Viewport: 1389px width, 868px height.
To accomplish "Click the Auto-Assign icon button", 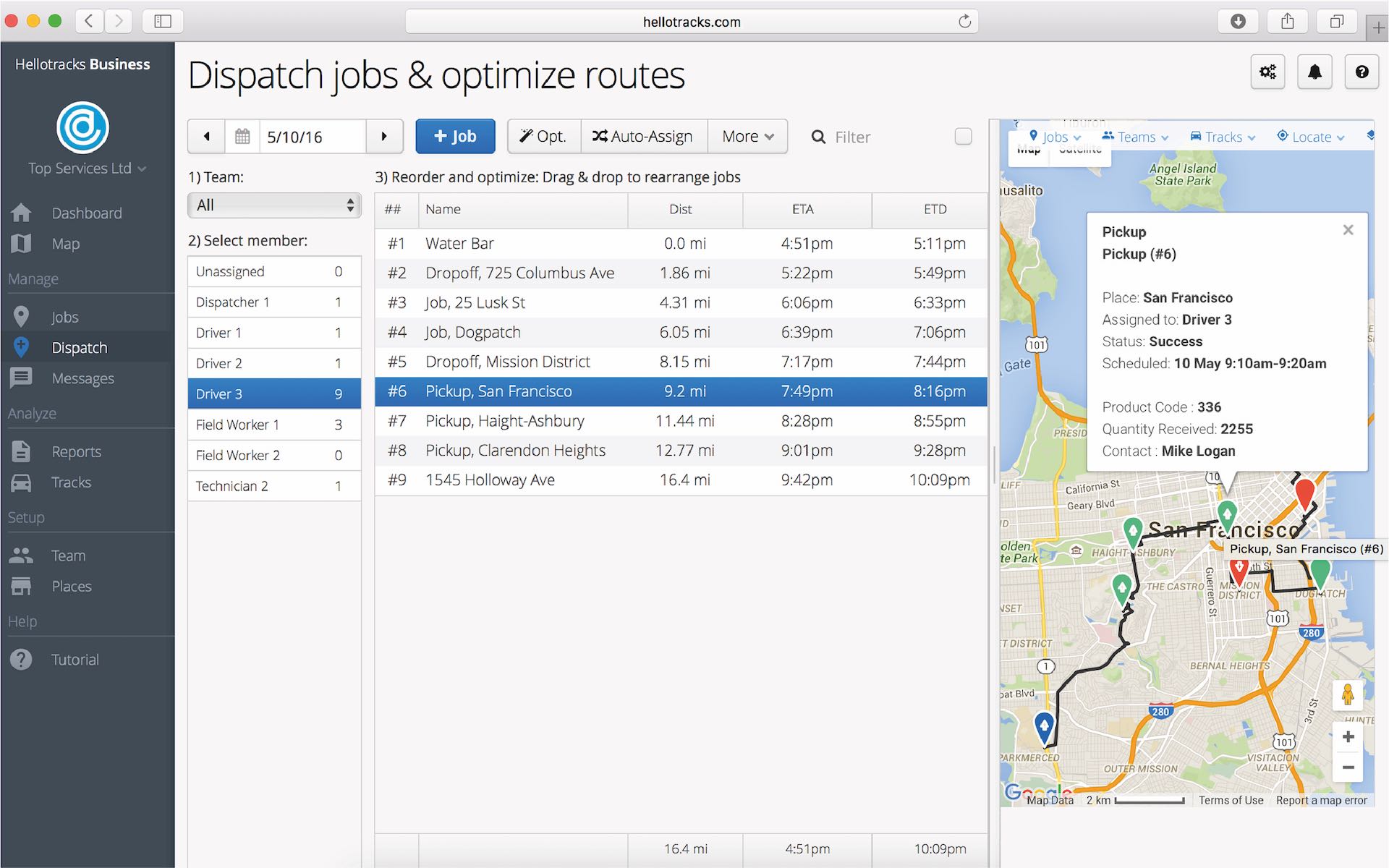I will tap(641, 137).
